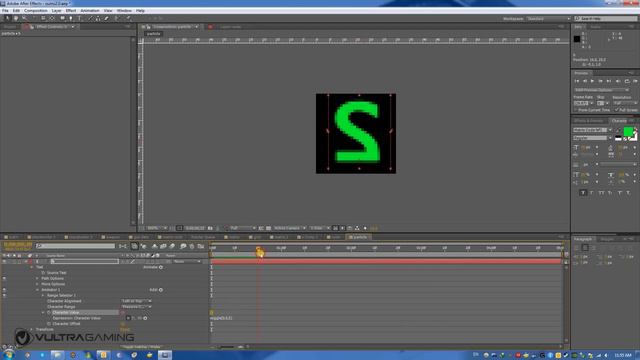The height and width of the screenshot is (360, 640).
Task: Toggle Source Text stopwatch
Action: click(x=43, y=273)
